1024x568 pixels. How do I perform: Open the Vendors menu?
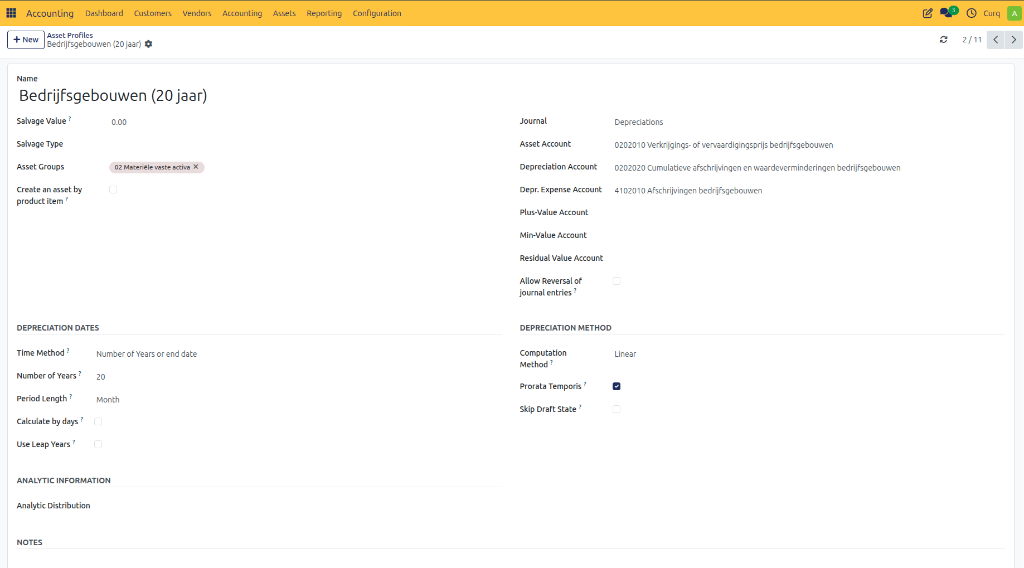tap(197, 13)
